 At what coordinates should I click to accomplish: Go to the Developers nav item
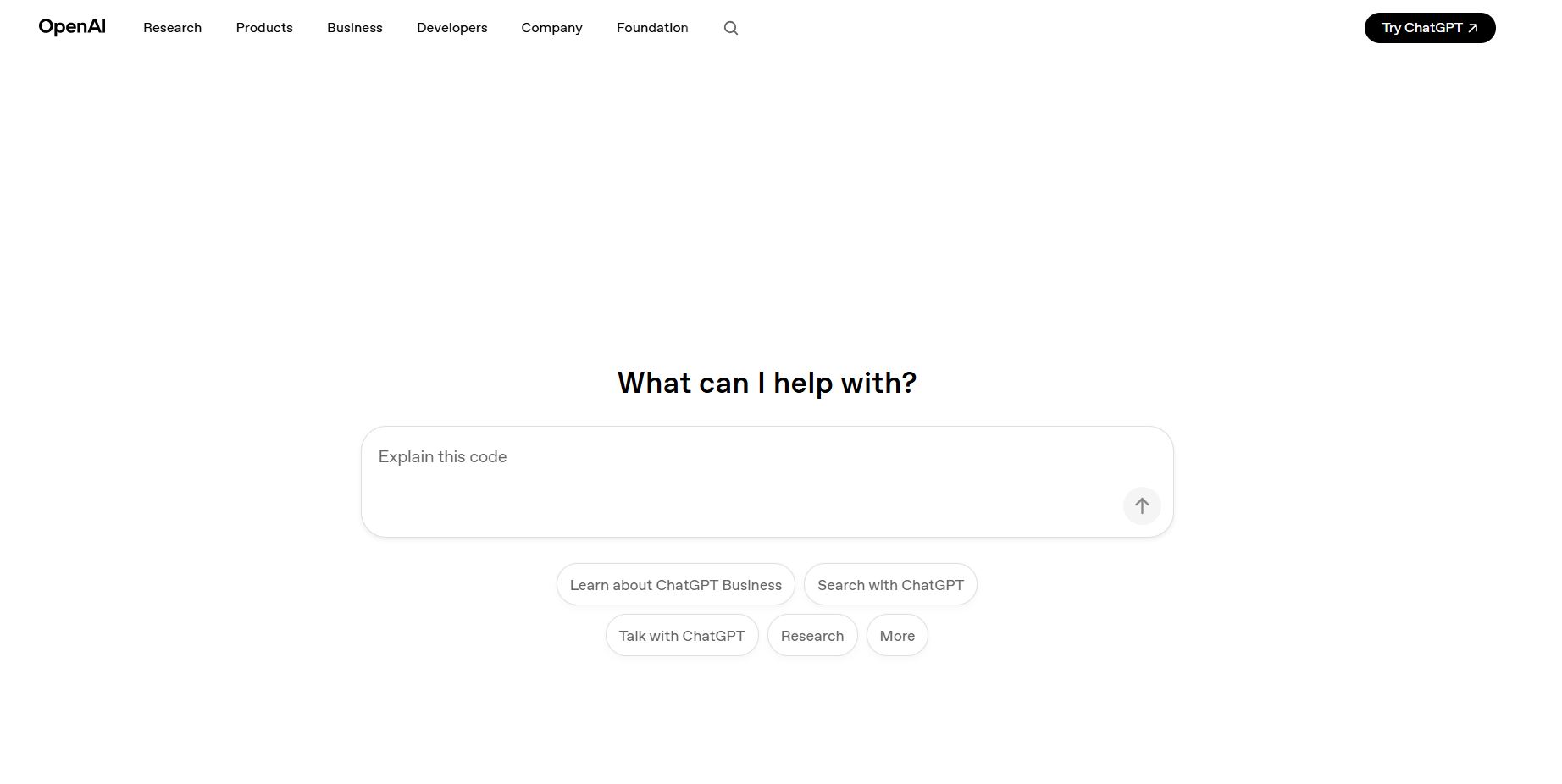click(x=451, y=28)
